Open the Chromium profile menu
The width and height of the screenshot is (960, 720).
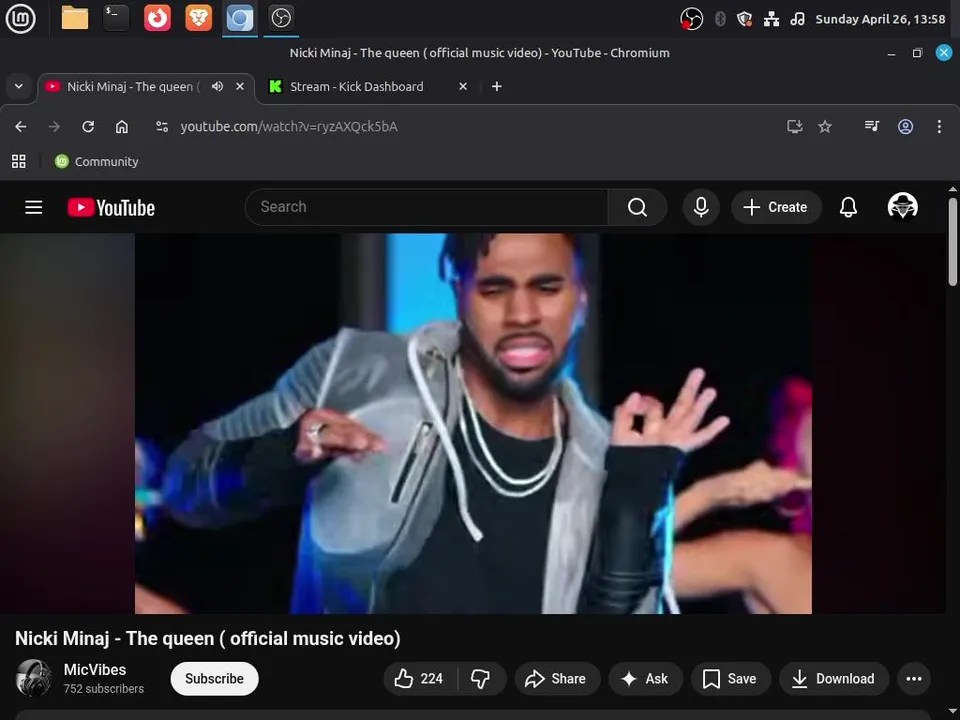906,127
